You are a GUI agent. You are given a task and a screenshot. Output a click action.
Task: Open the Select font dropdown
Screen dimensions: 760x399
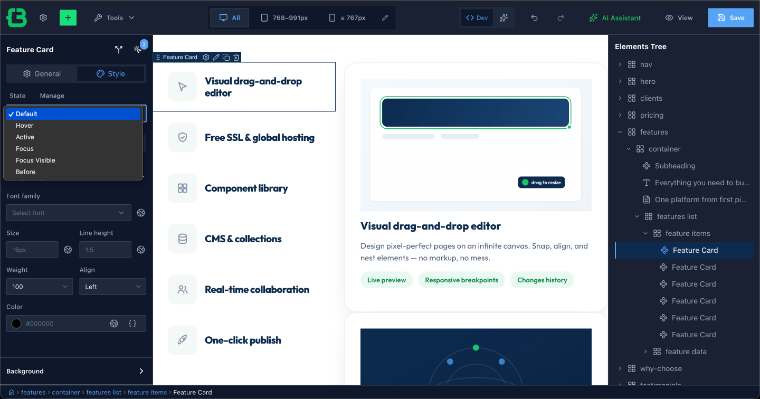pyautogui.click(x=68, y=213)
